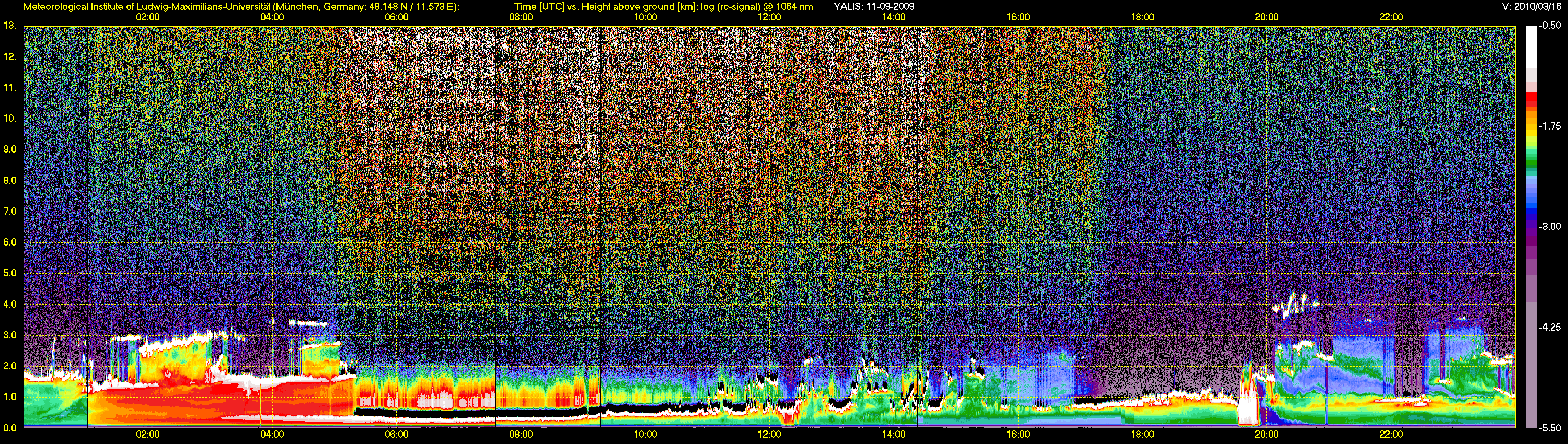Click the 12:00 label on the bottom time axis
Image resolution: width=1568 pixels, height=444 pixels.
(x=769, y=434)
